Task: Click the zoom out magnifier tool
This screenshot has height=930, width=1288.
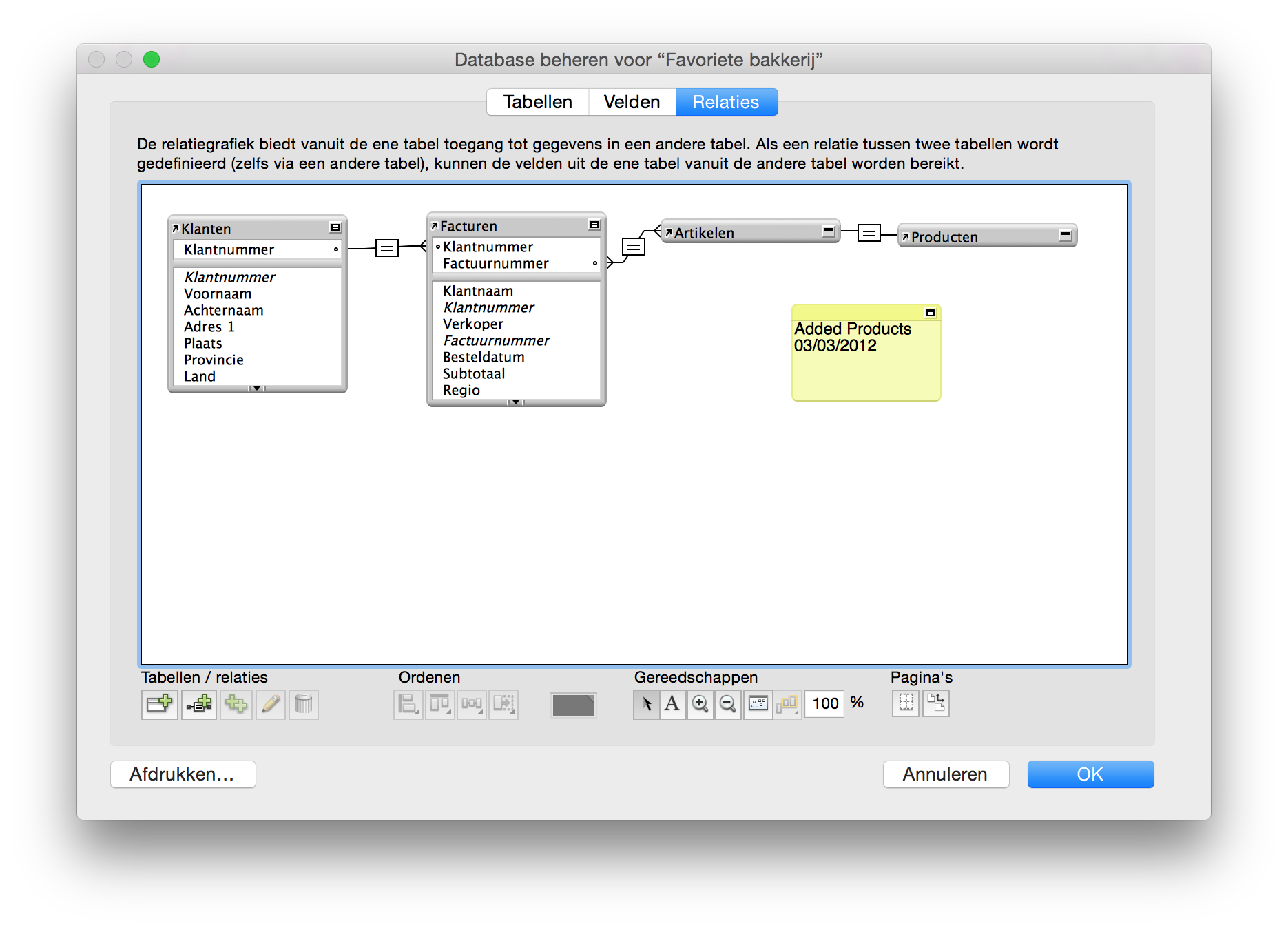Action: pos(727,704)
